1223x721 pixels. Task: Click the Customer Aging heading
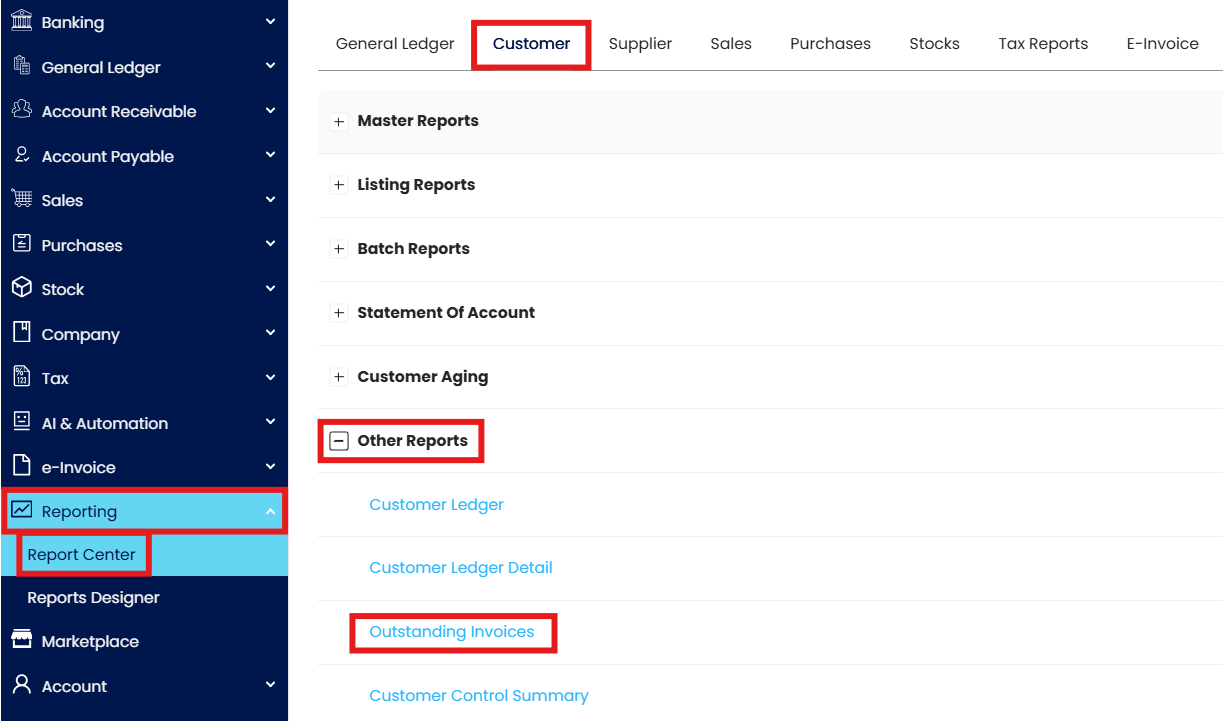(x=423, y=377)
